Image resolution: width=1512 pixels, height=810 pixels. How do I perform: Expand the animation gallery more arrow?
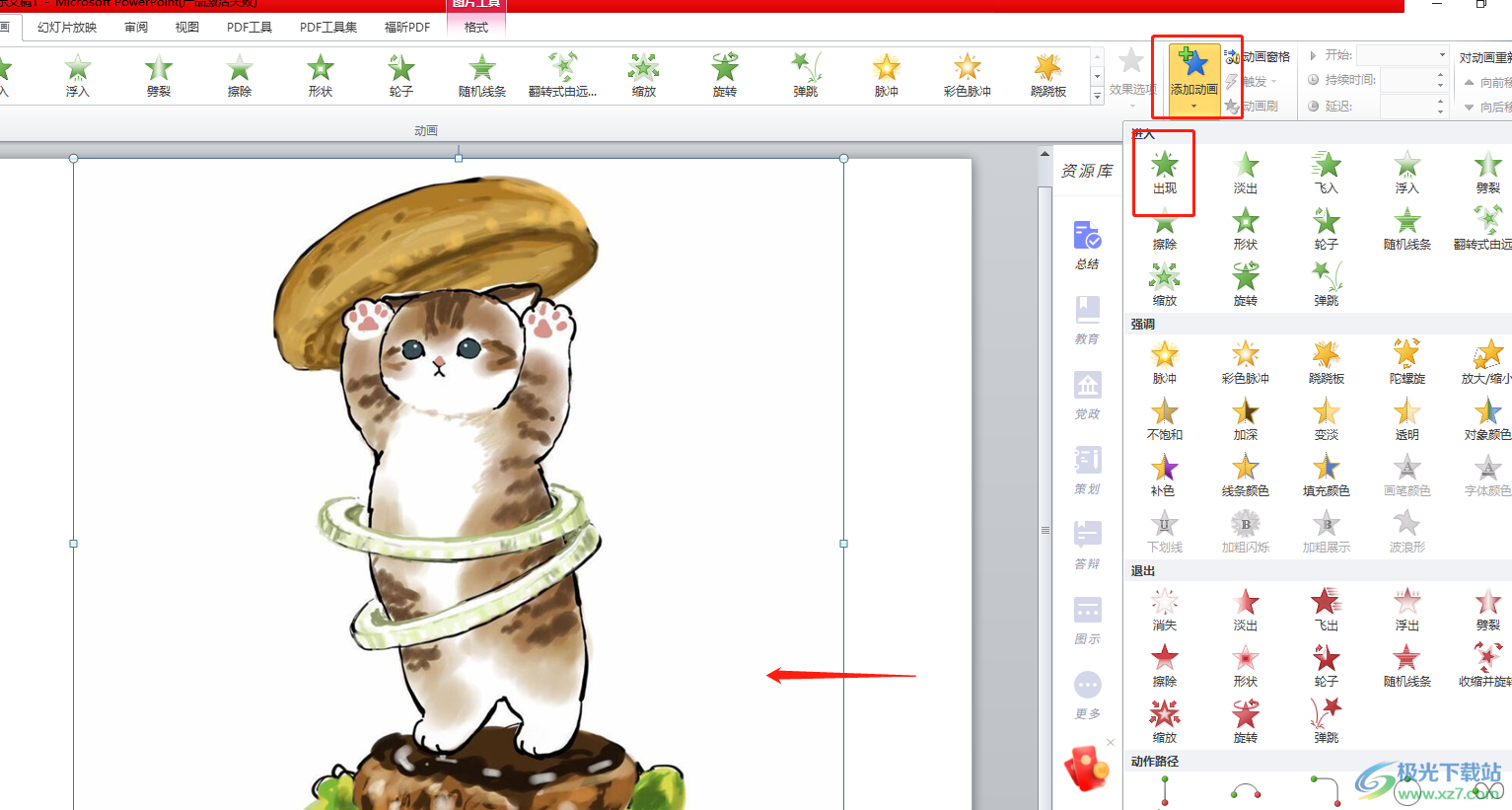1097,96
